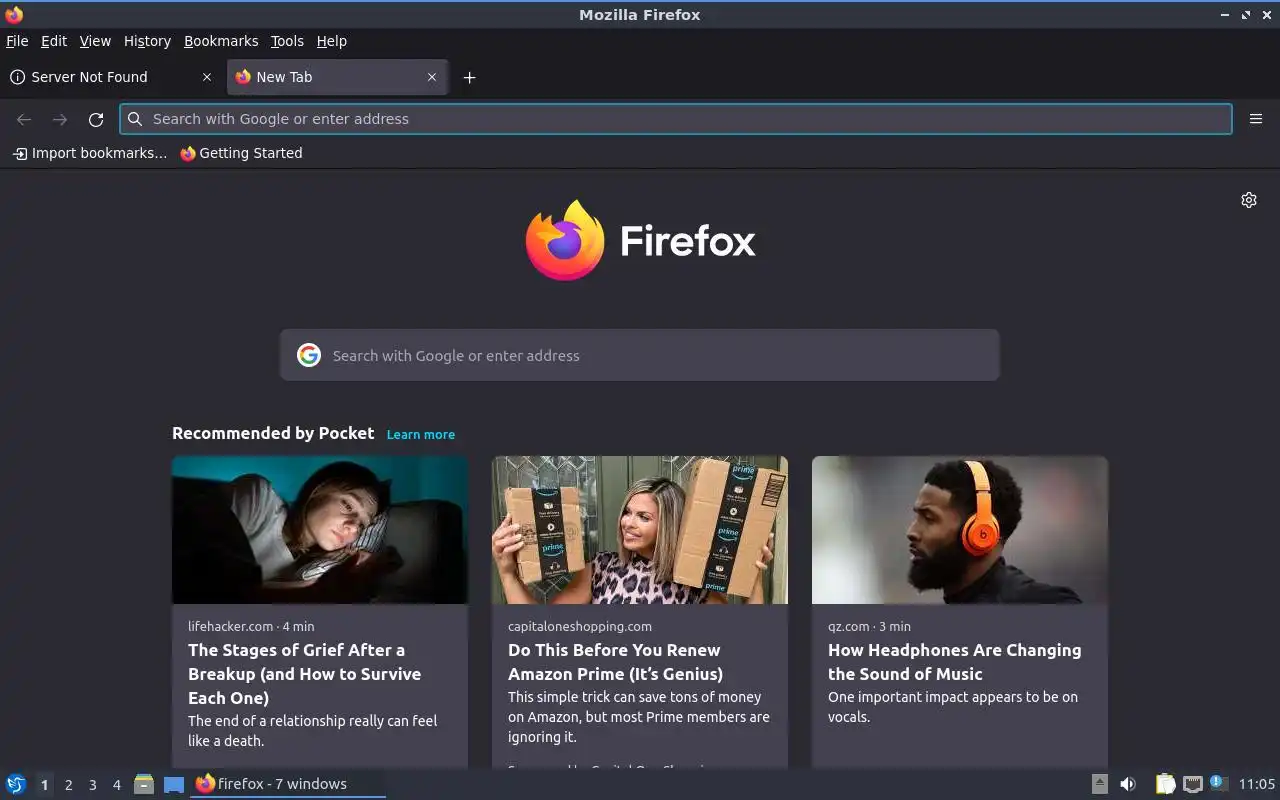Click Learn more about Pocket link

(421, 434)
